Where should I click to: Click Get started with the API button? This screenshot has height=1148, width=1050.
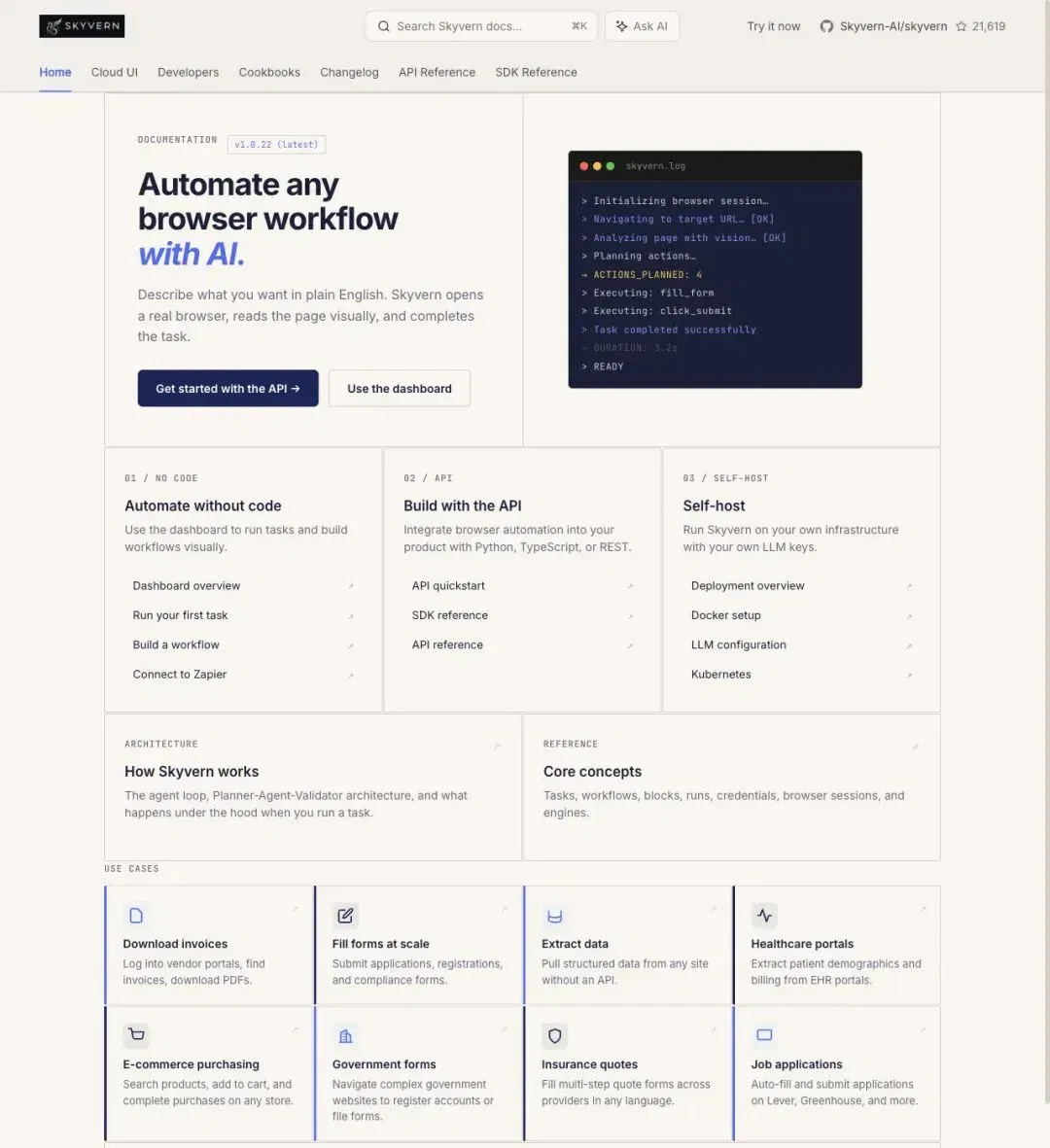pos(227,388)
